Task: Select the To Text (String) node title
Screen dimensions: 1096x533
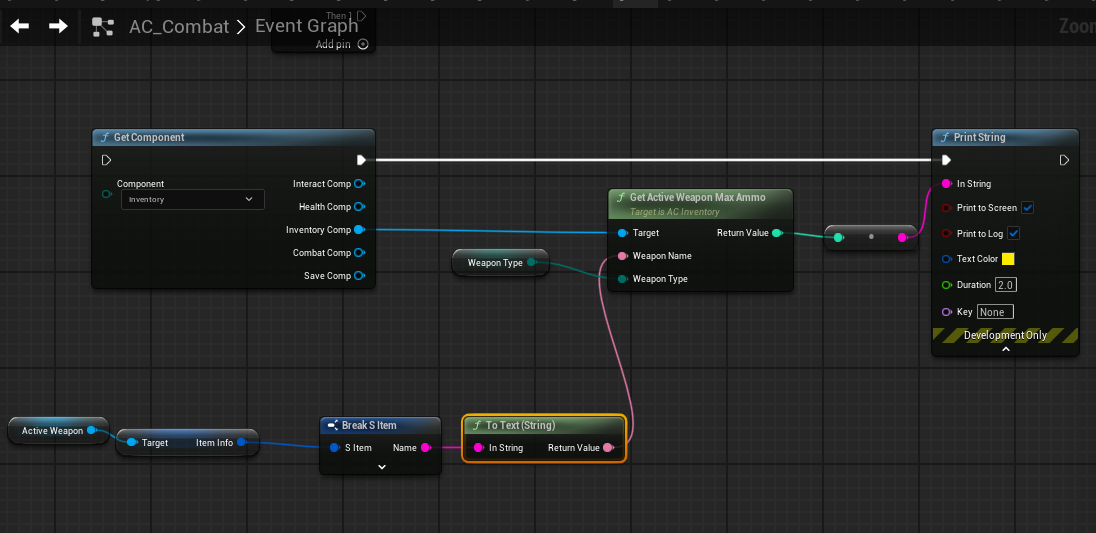Action: [x=520, y=426]
